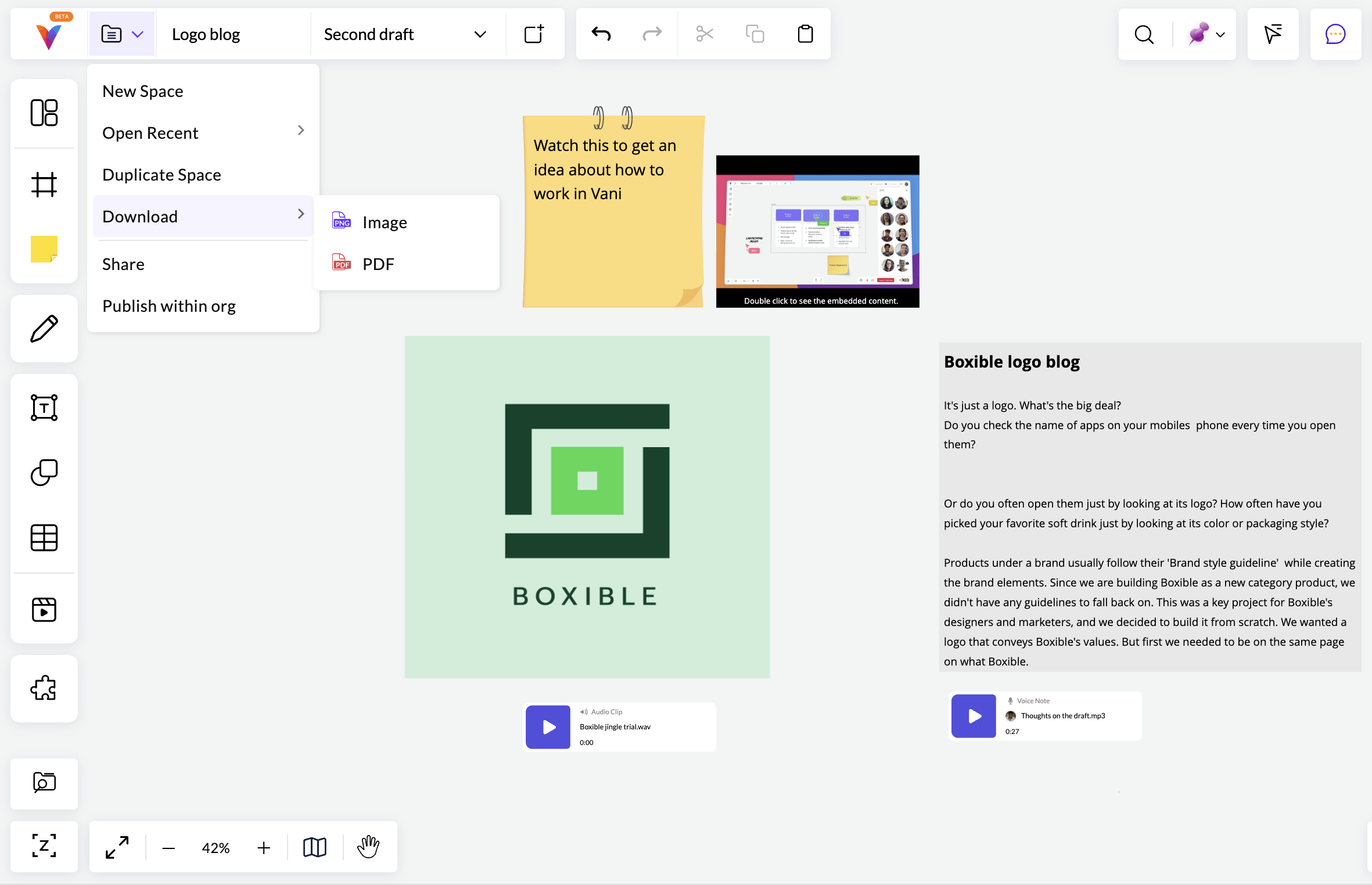1372x885 pixels.
Task: Select the Frame tool in sidebar
Action: (44, 185)
